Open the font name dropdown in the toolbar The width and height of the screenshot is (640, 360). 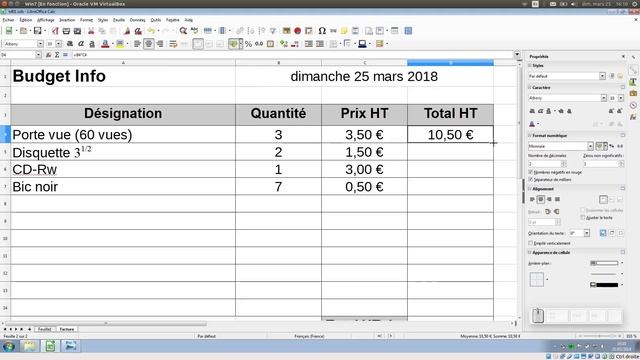[x=40, y=44]
